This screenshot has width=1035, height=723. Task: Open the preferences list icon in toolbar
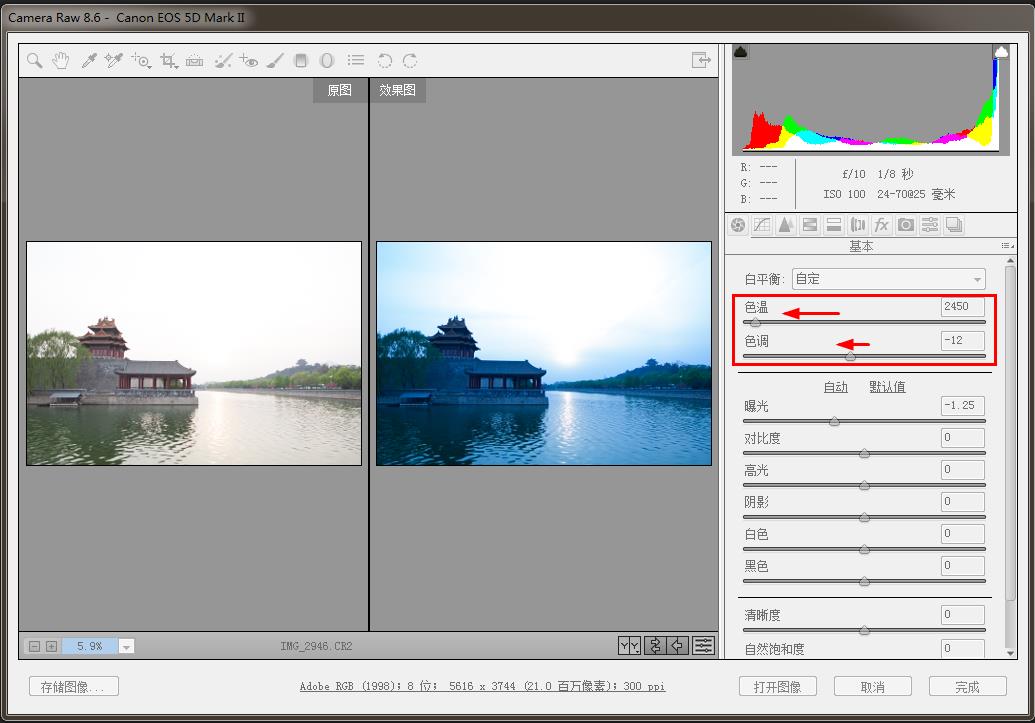356,60
